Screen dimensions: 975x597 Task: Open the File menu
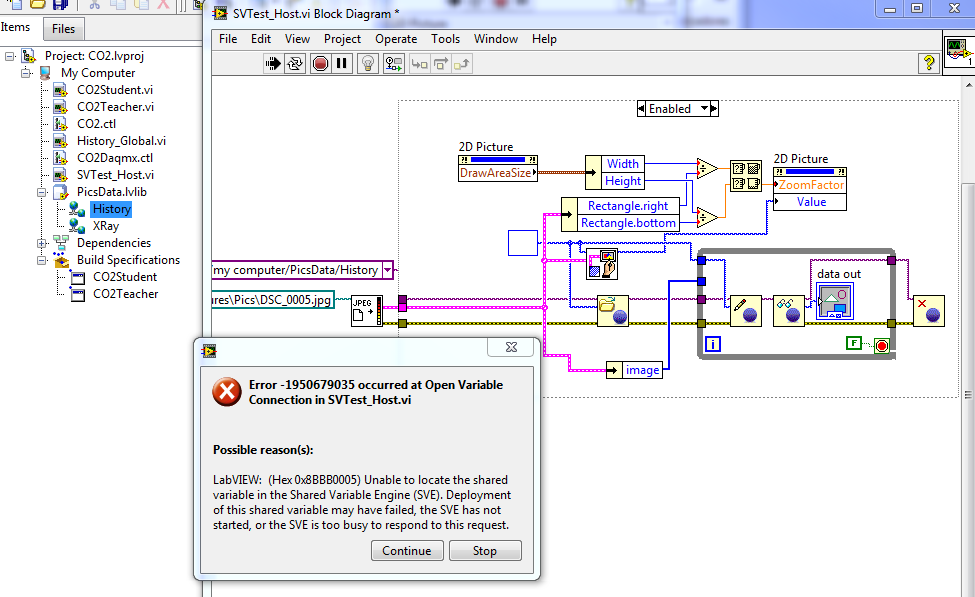(228, 39)
